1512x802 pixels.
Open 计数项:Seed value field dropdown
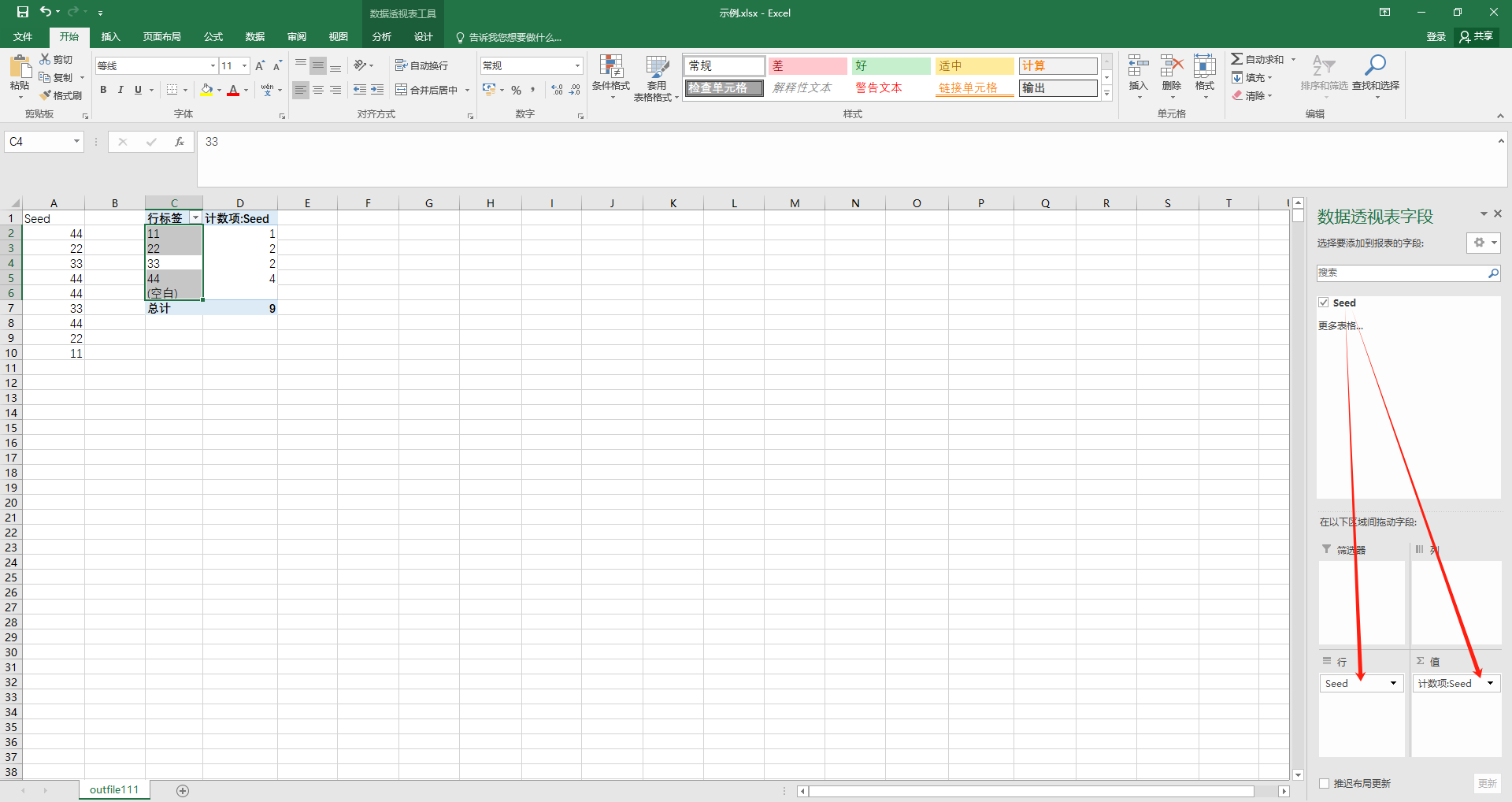click(1490, 683)
